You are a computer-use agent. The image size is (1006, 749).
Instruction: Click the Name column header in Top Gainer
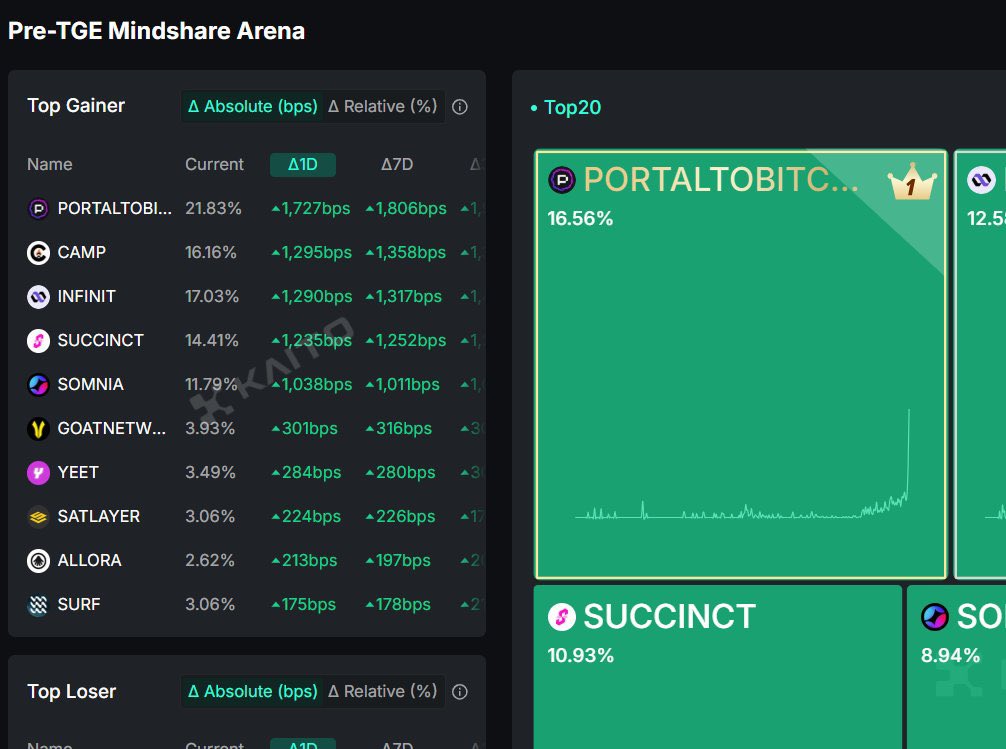coord(49,165)
